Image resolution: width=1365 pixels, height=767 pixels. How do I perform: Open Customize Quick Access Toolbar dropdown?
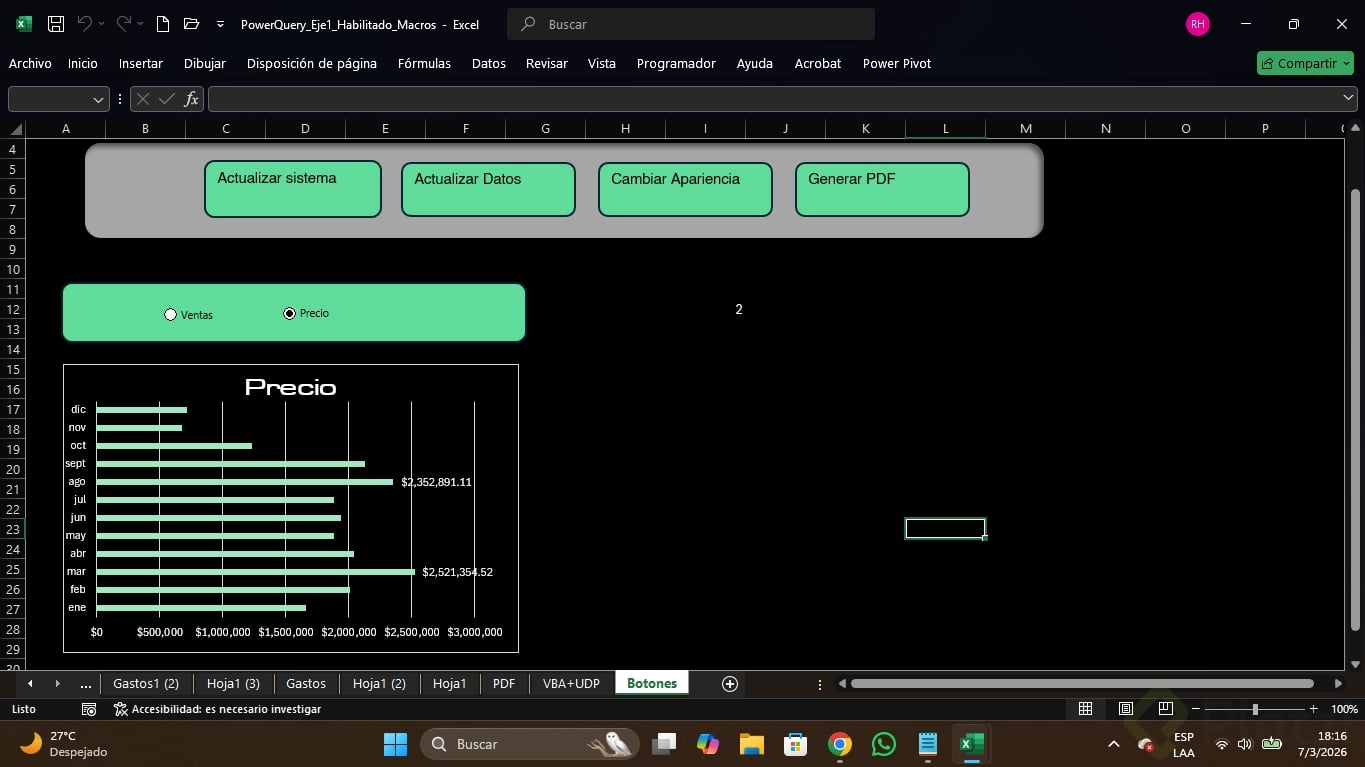tap(220, 24)
